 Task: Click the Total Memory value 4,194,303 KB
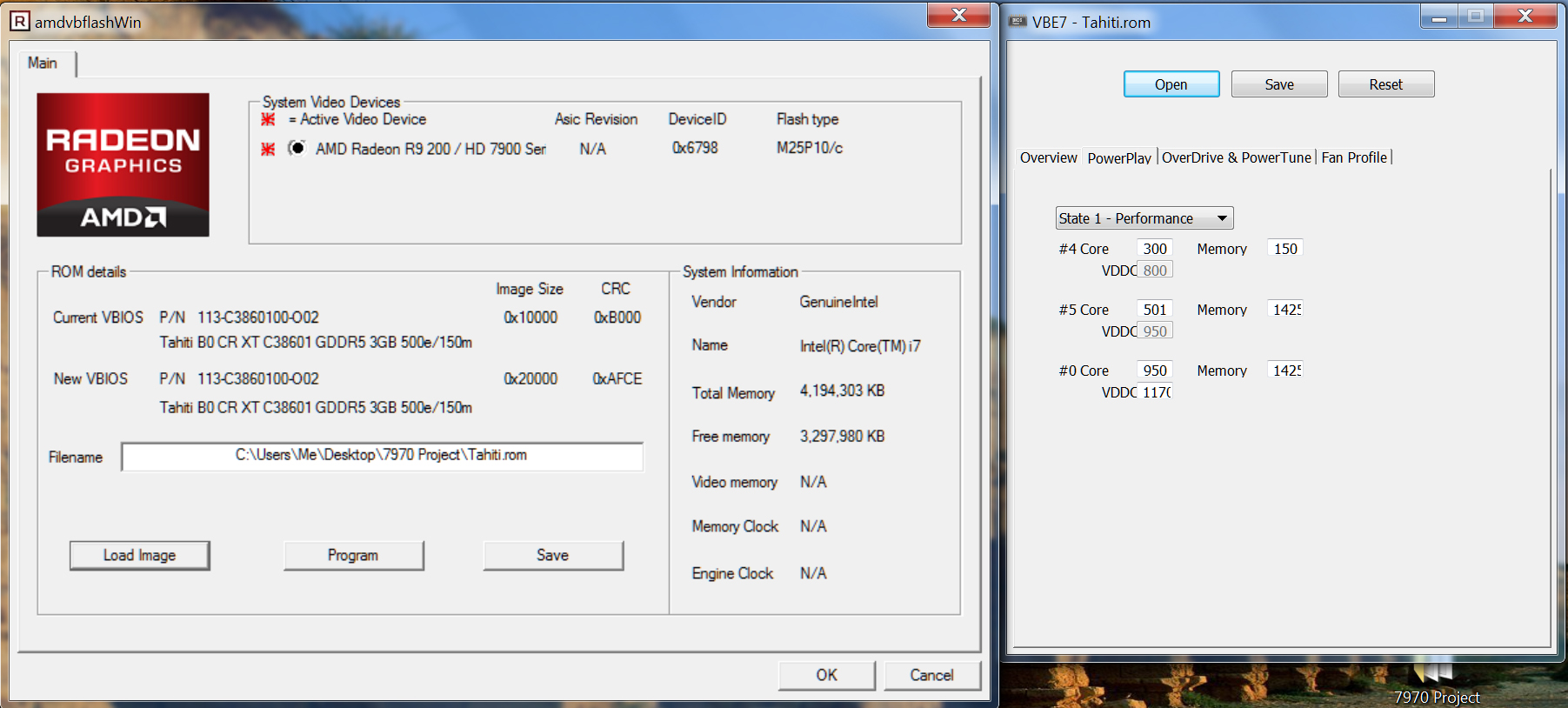(x=842, y=391)
